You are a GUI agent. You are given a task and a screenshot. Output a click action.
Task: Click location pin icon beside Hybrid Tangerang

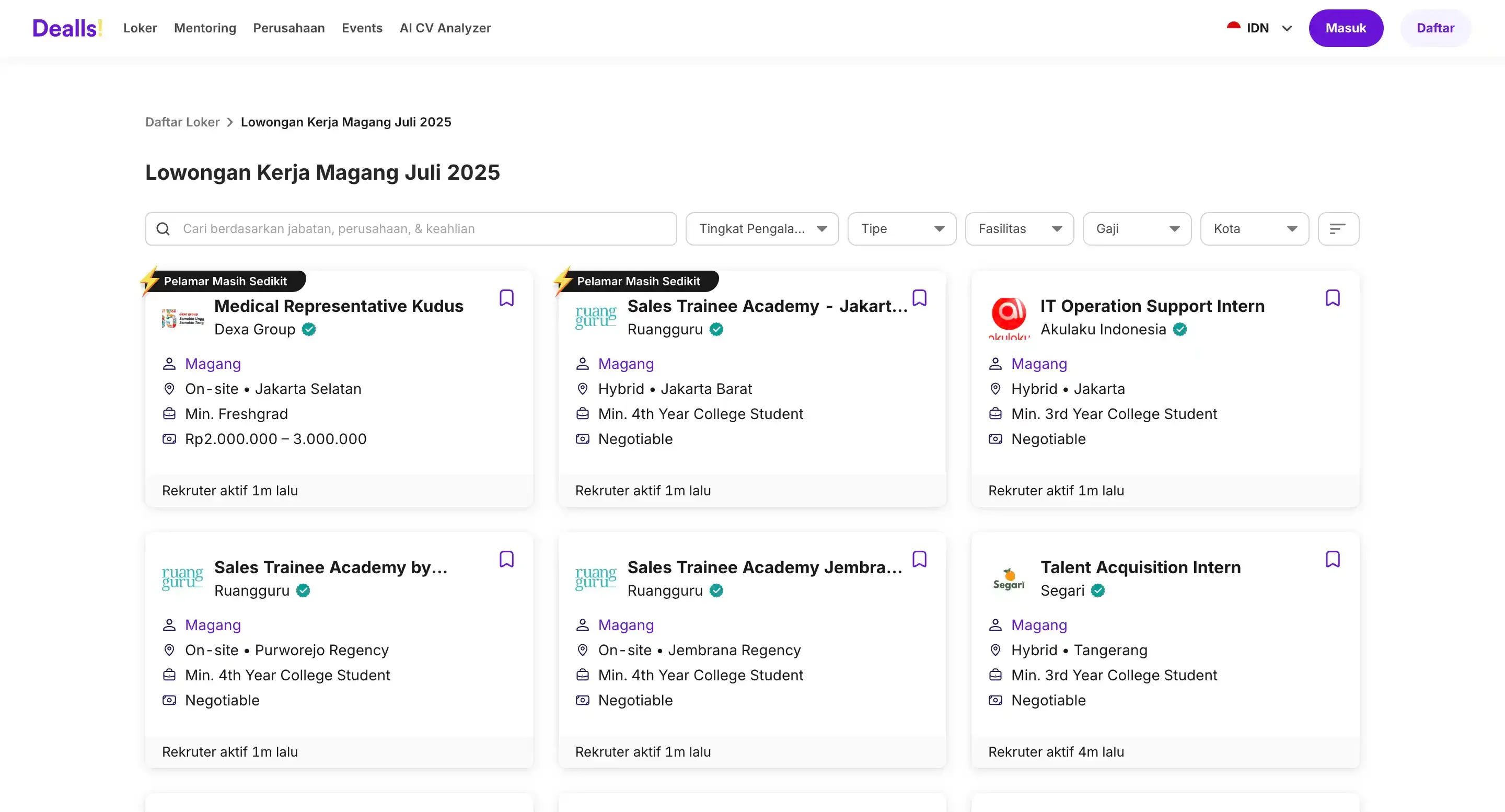click(995, 649)
